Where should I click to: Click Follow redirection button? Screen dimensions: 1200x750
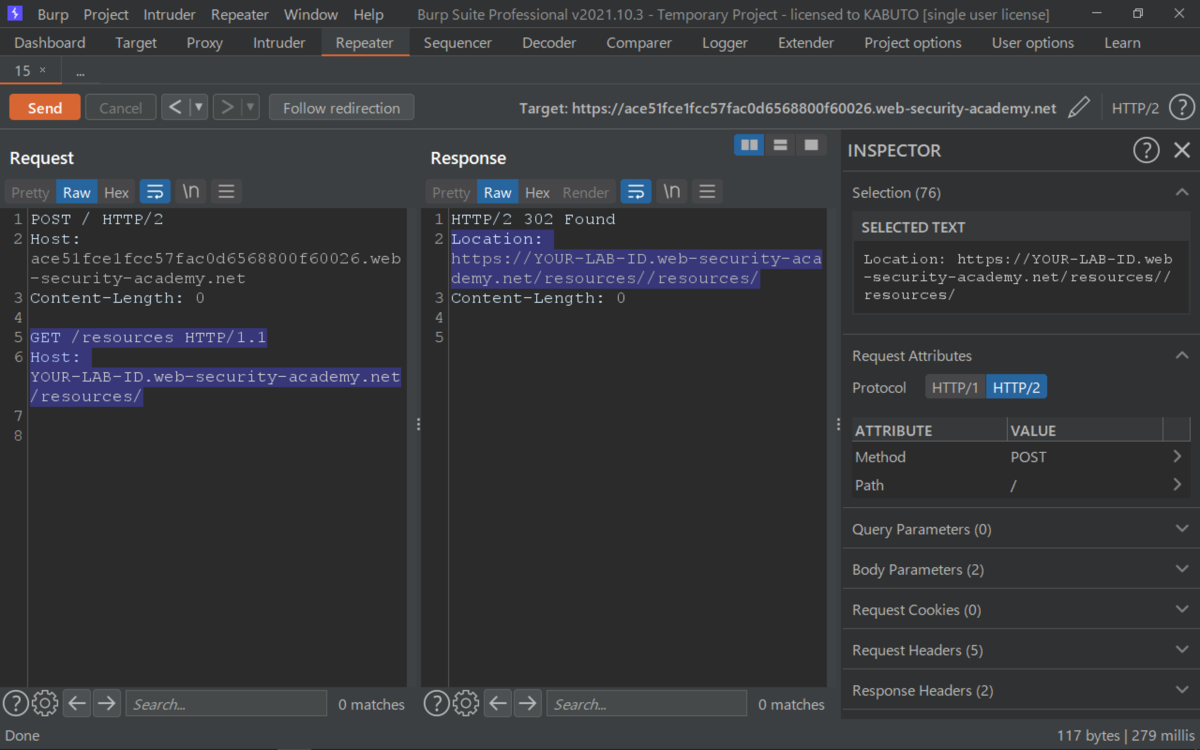[x=341, y=108]
